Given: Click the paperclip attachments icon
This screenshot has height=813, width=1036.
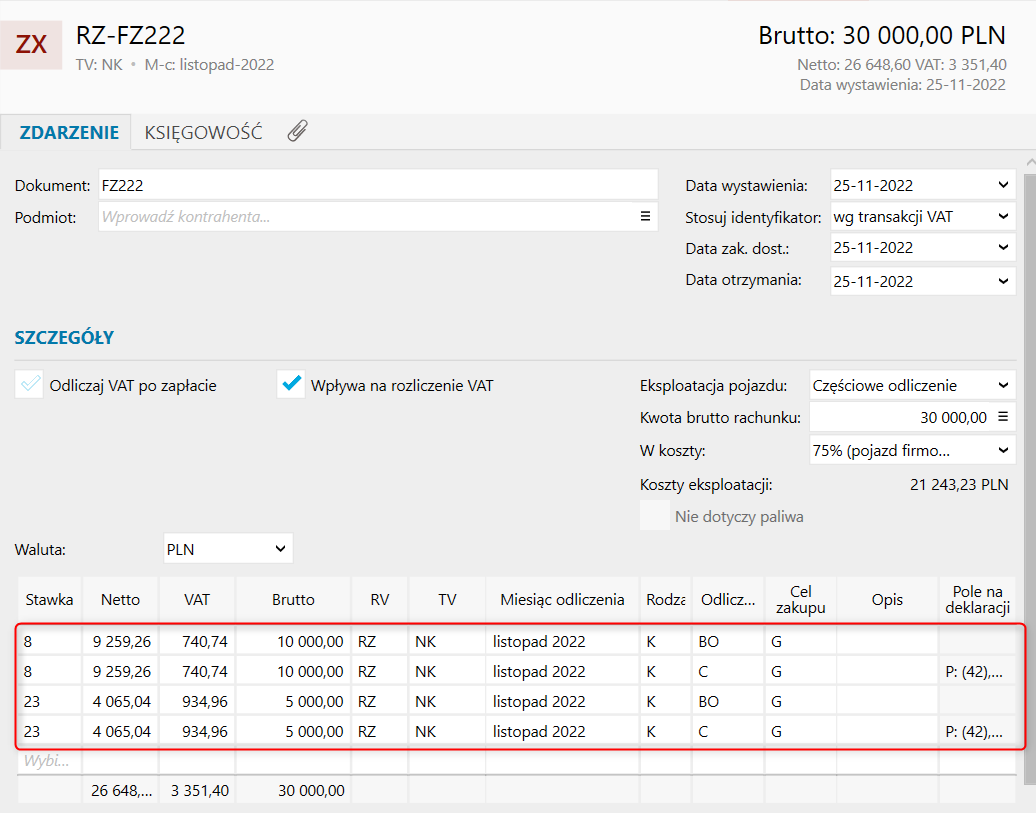Looking at the screenshot, I should coord(297,131).
